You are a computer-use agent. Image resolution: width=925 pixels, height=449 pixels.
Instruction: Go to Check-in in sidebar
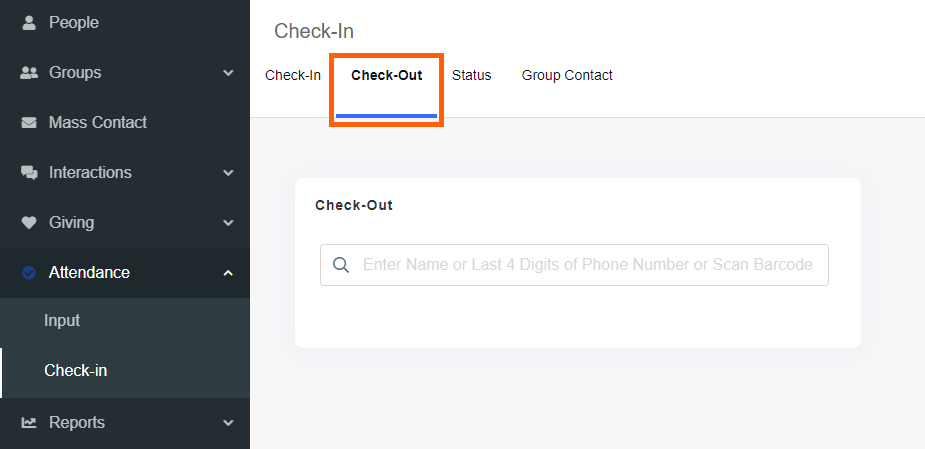76,371
